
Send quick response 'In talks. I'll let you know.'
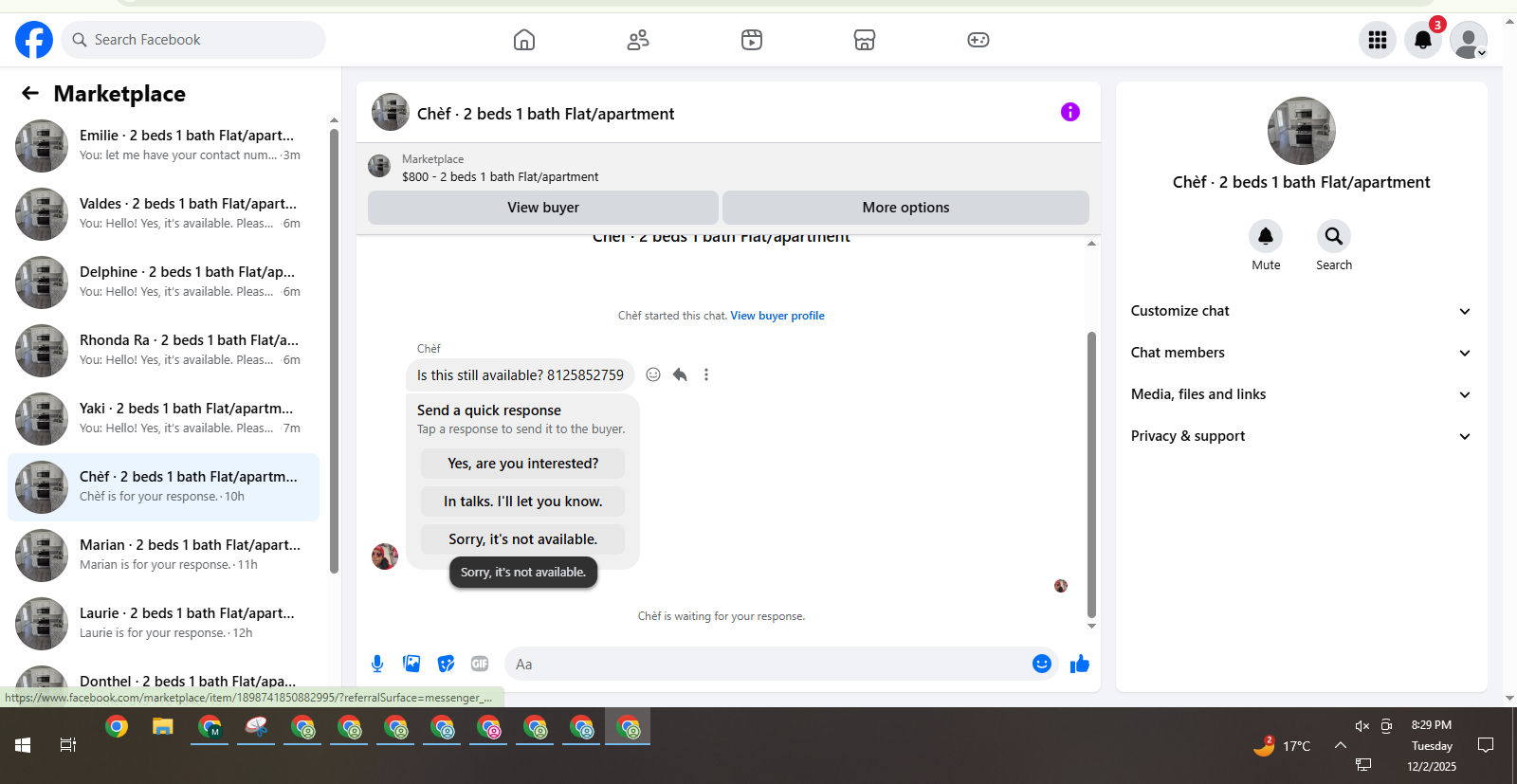(522, 501)
